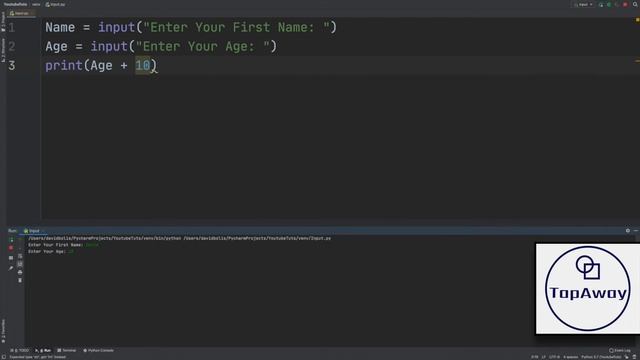Click the Input.py breadcrumb
The image size is (640, 360).
point(55,4)
